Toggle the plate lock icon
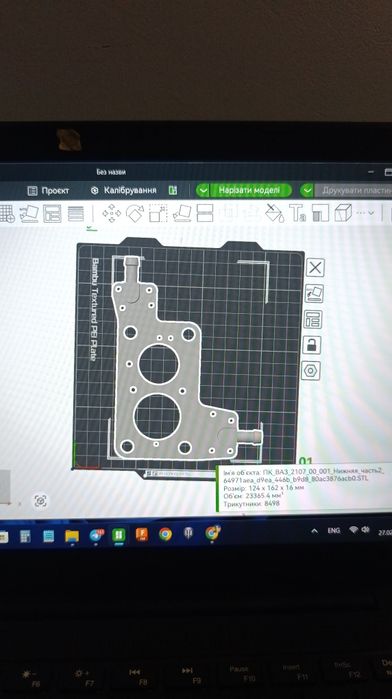Screen dimensions: 392x699 (x=312, y=345)
